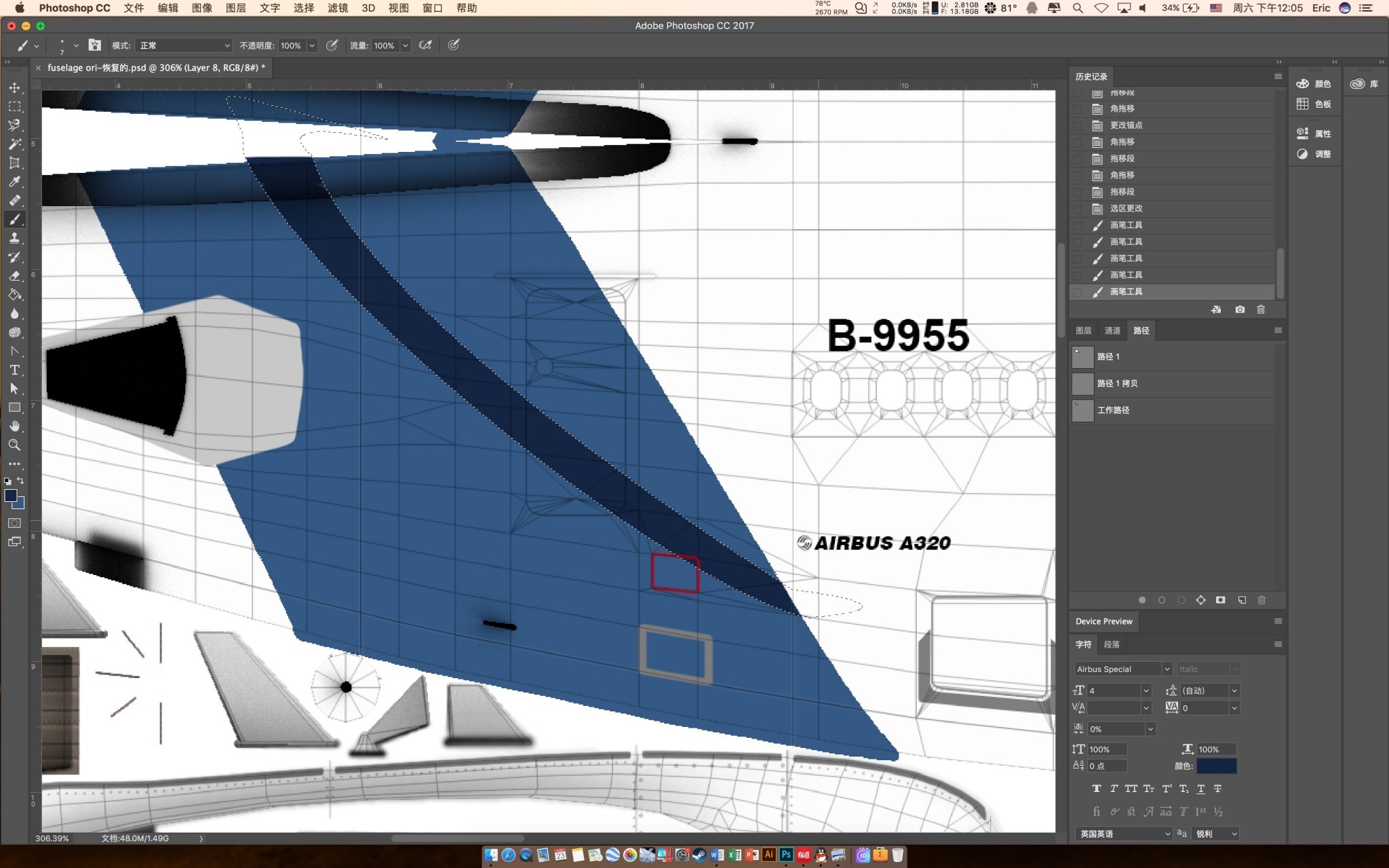Select the Eyedropper tool
The image size is (1389, 868).
click(14, 182)
